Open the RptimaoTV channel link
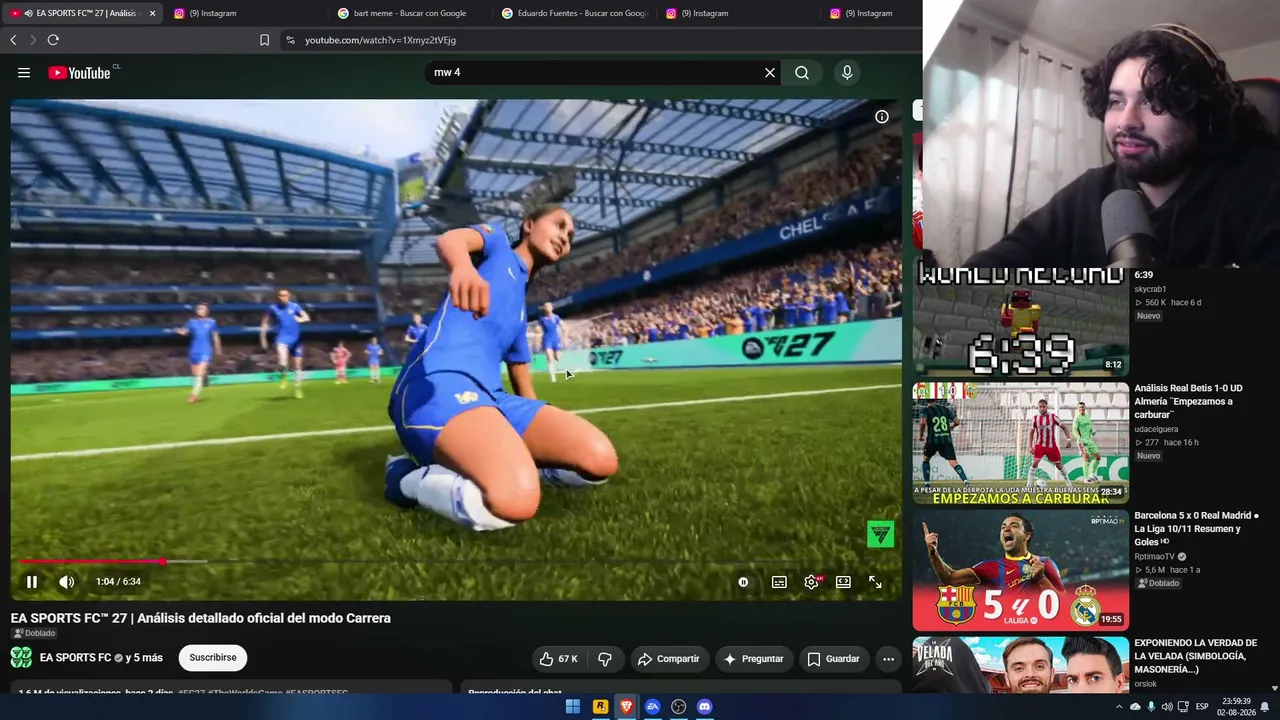This screenshot has height=720, width=1280. [x=1154, y=556]
